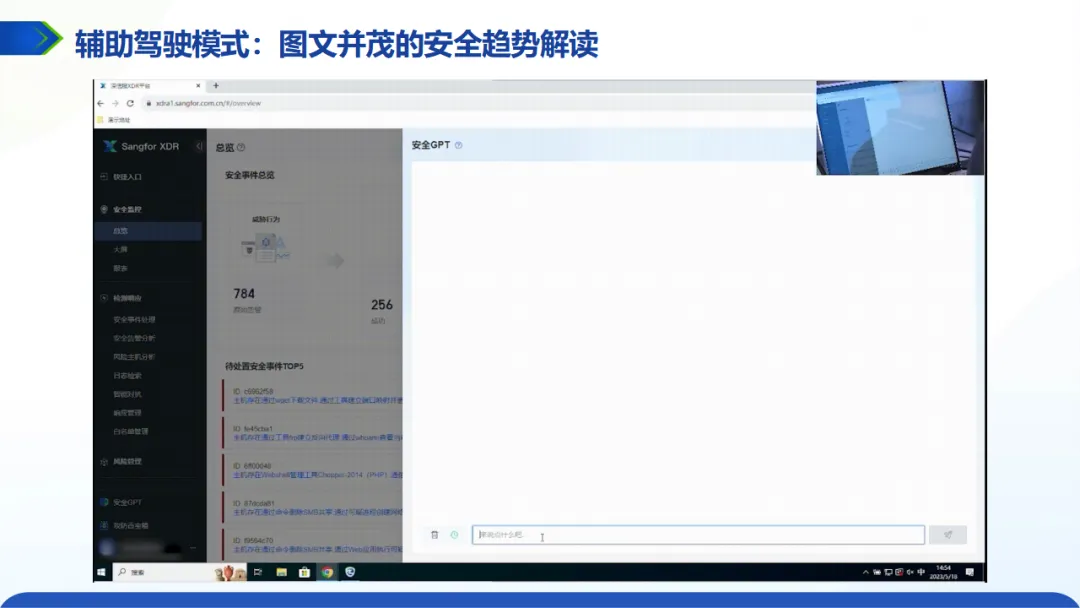
Task: Expand the 检测响应 sidebar section
Action: click(127, 298)
